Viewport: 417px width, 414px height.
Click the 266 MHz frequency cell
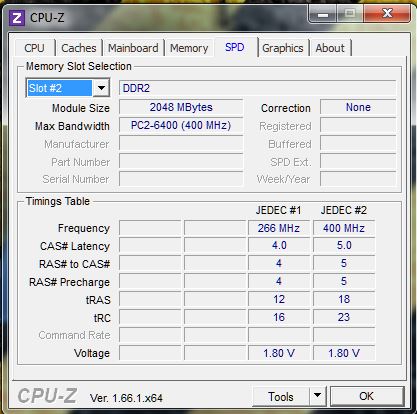(279, 228)
